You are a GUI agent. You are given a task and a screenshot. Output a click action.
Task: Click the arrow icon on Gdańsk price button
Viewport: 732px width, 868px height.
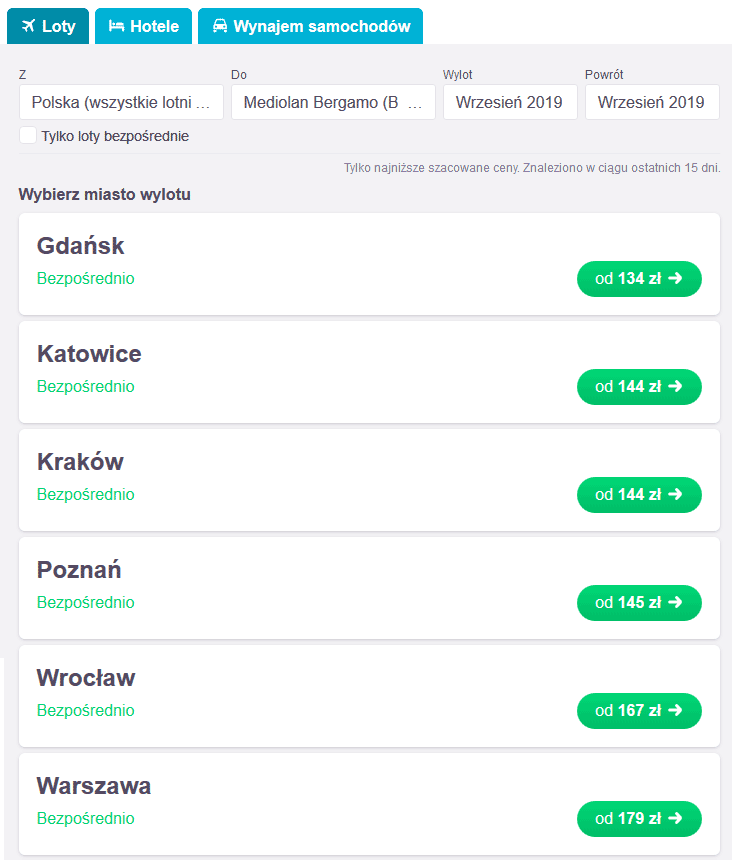[x=674, y=278]
